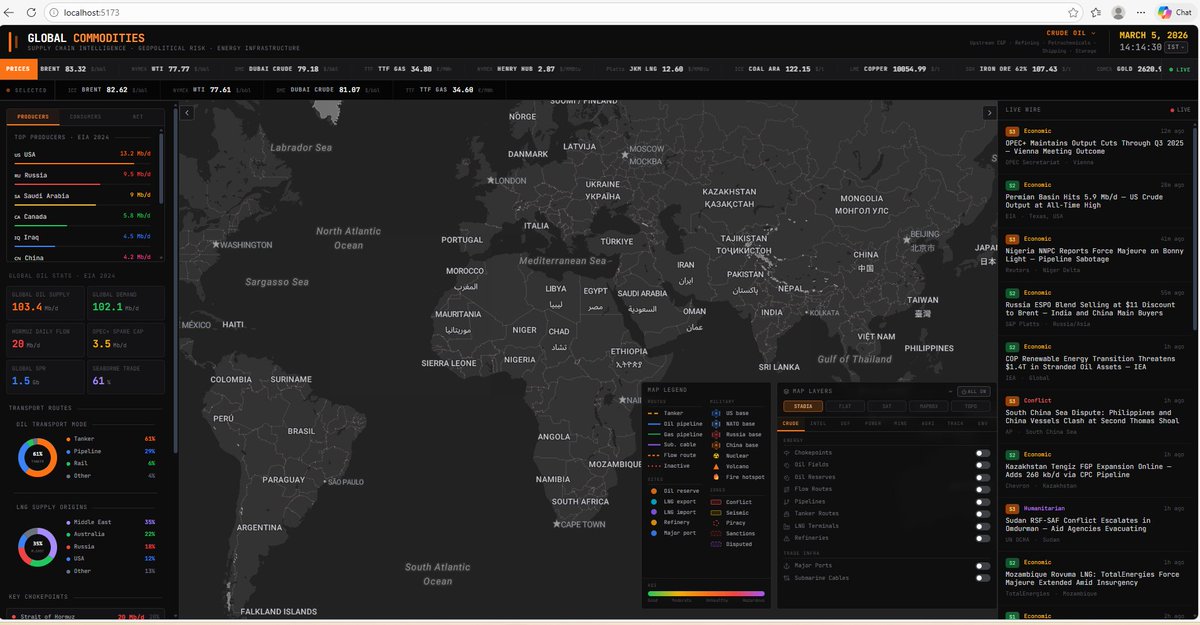
Task: Click the ALL ON layers button
Action: (x=974, y=391)
